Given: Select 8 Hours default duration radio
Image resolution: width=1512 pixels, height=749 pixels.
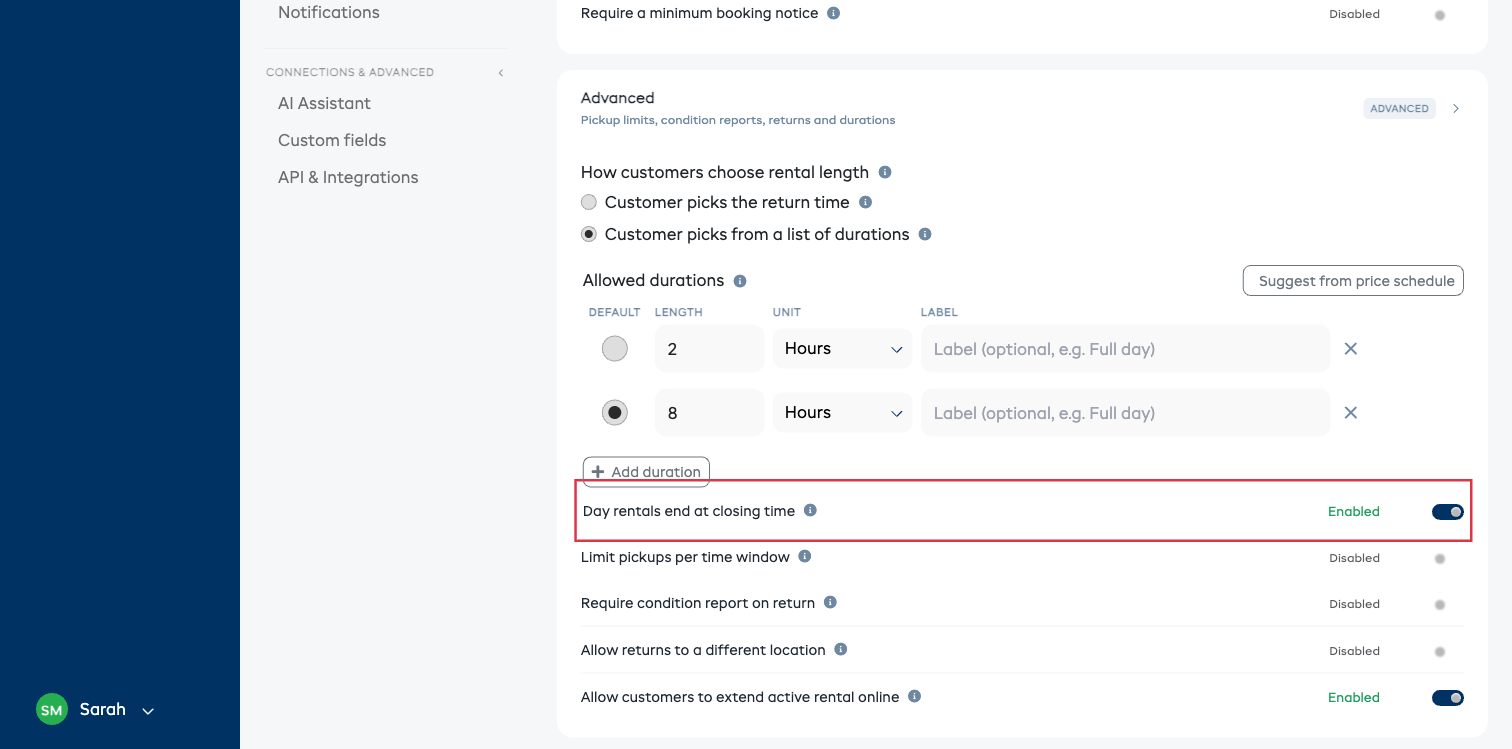Looking at the screenshot, I should [x=615, y=413].
